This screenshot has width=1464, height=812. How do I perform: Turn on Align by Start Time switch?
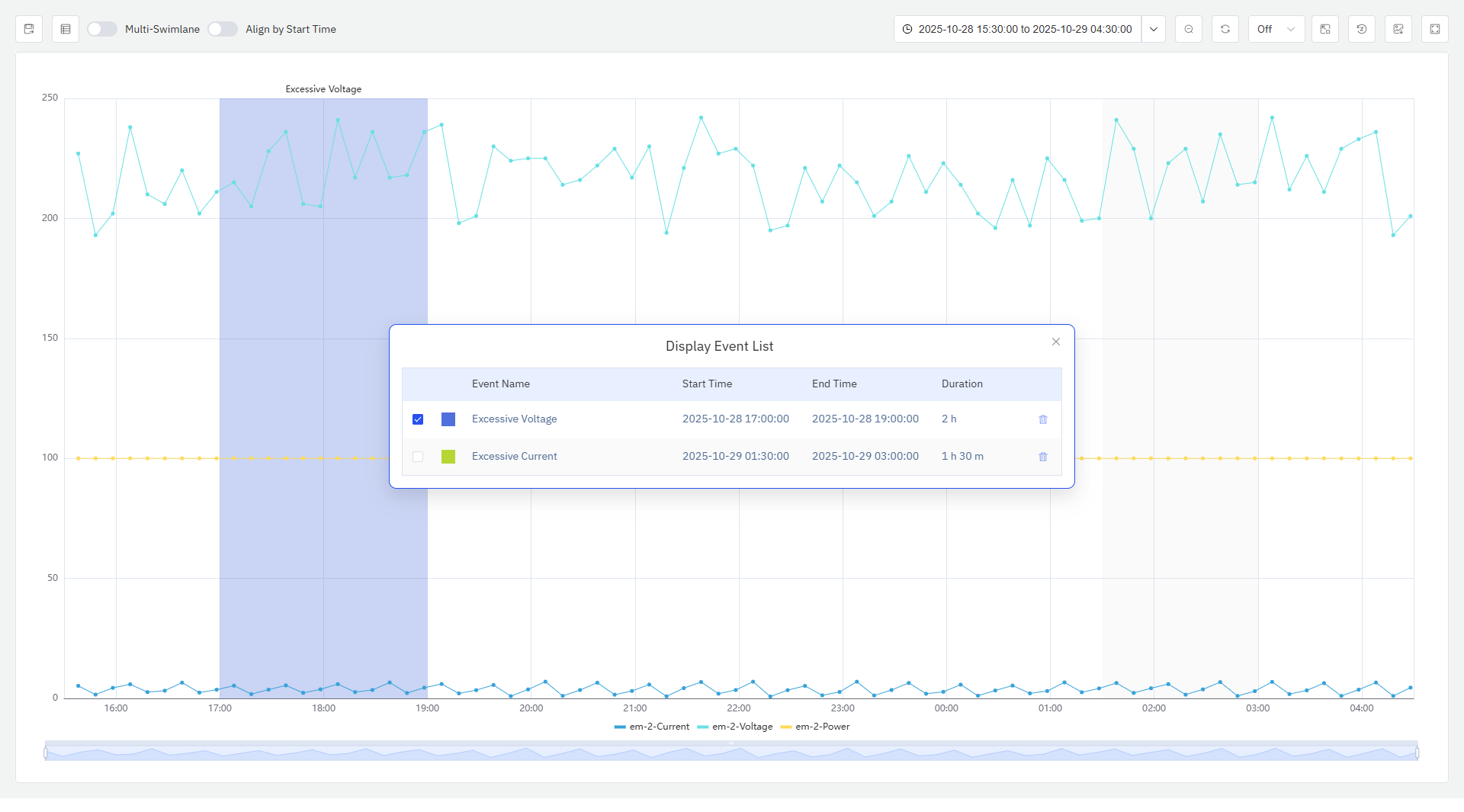pyautogui.click(x=223, y=29)
